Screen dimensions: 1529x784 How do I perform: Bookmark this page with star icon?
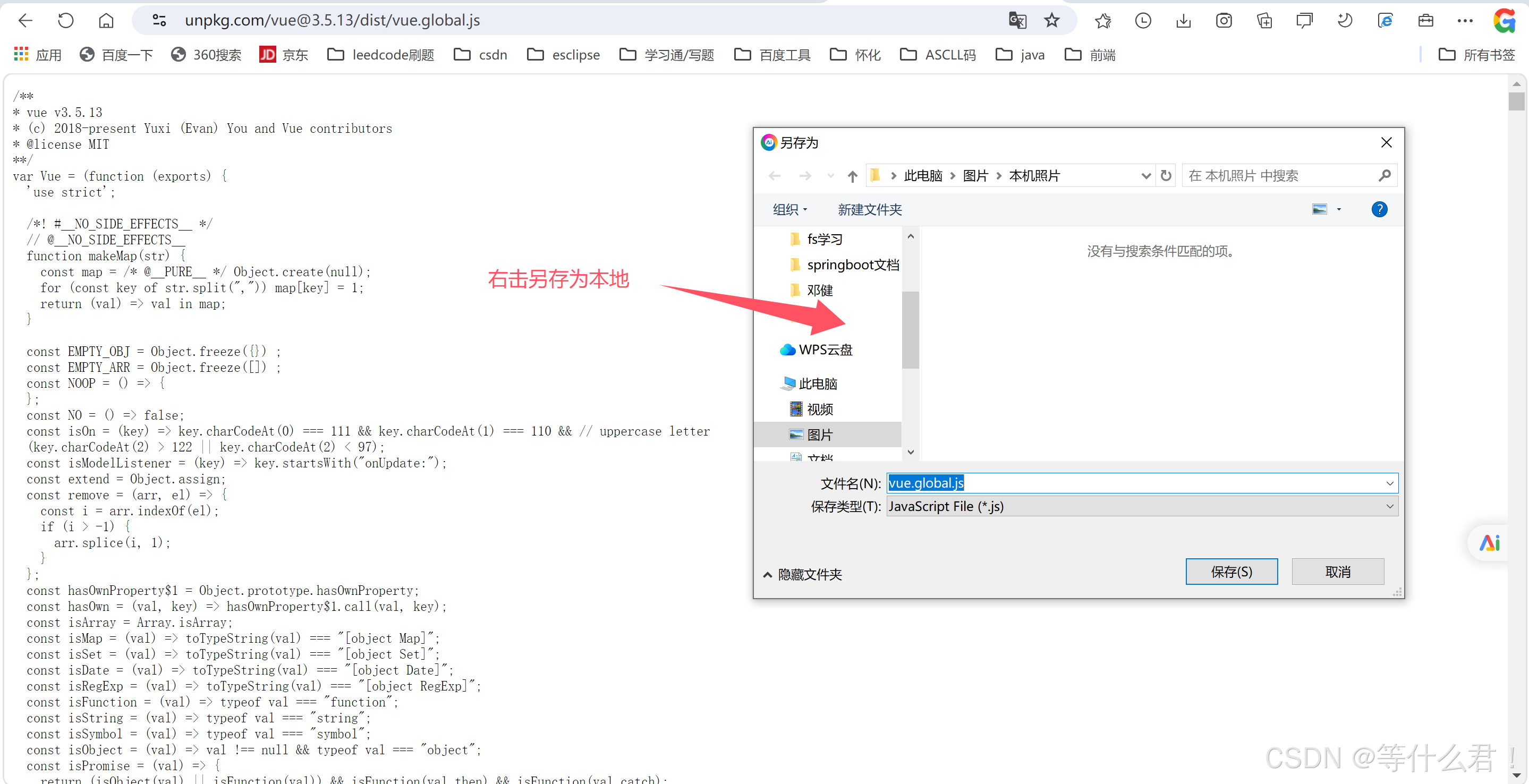pyautogui.click(x=1052, y=21)
